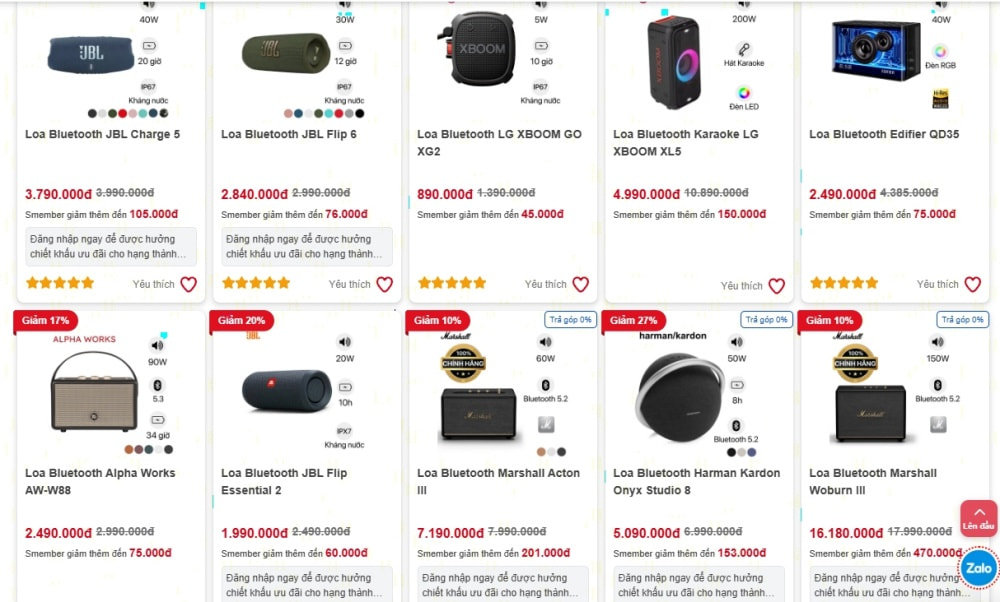Click the 'Giảm 27%' discount badge
This screenshot has height=602, width=1000.
(634, 320)
